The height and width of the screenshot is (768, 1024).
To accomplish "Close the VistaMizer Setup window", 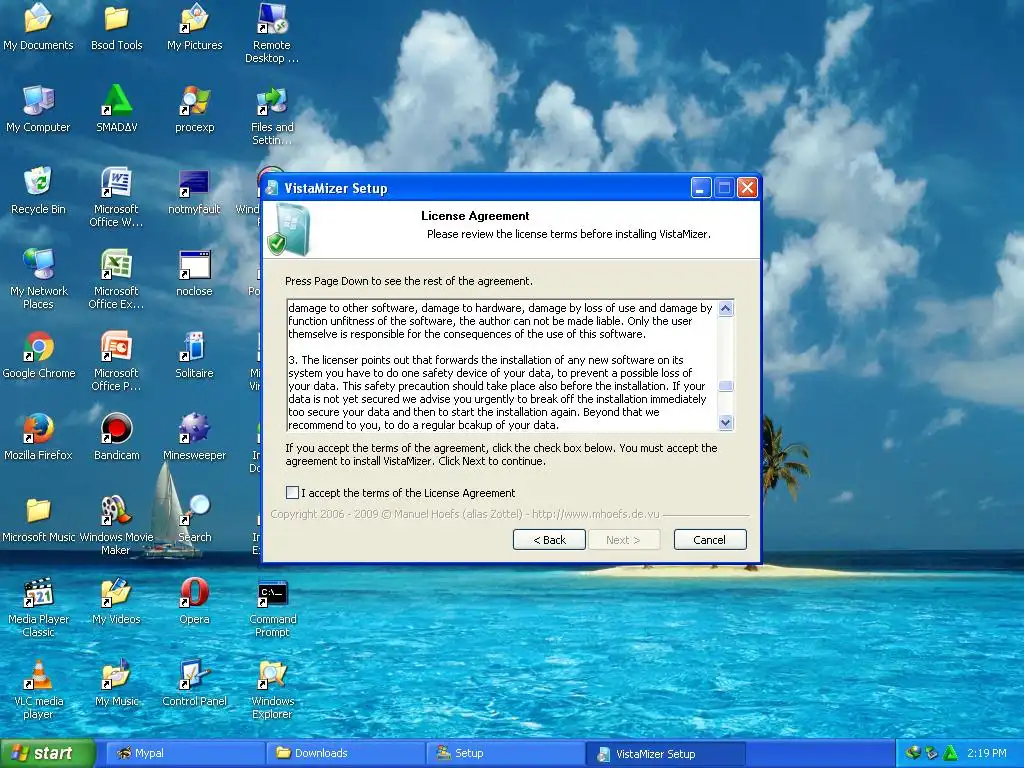I will point(747,188).
